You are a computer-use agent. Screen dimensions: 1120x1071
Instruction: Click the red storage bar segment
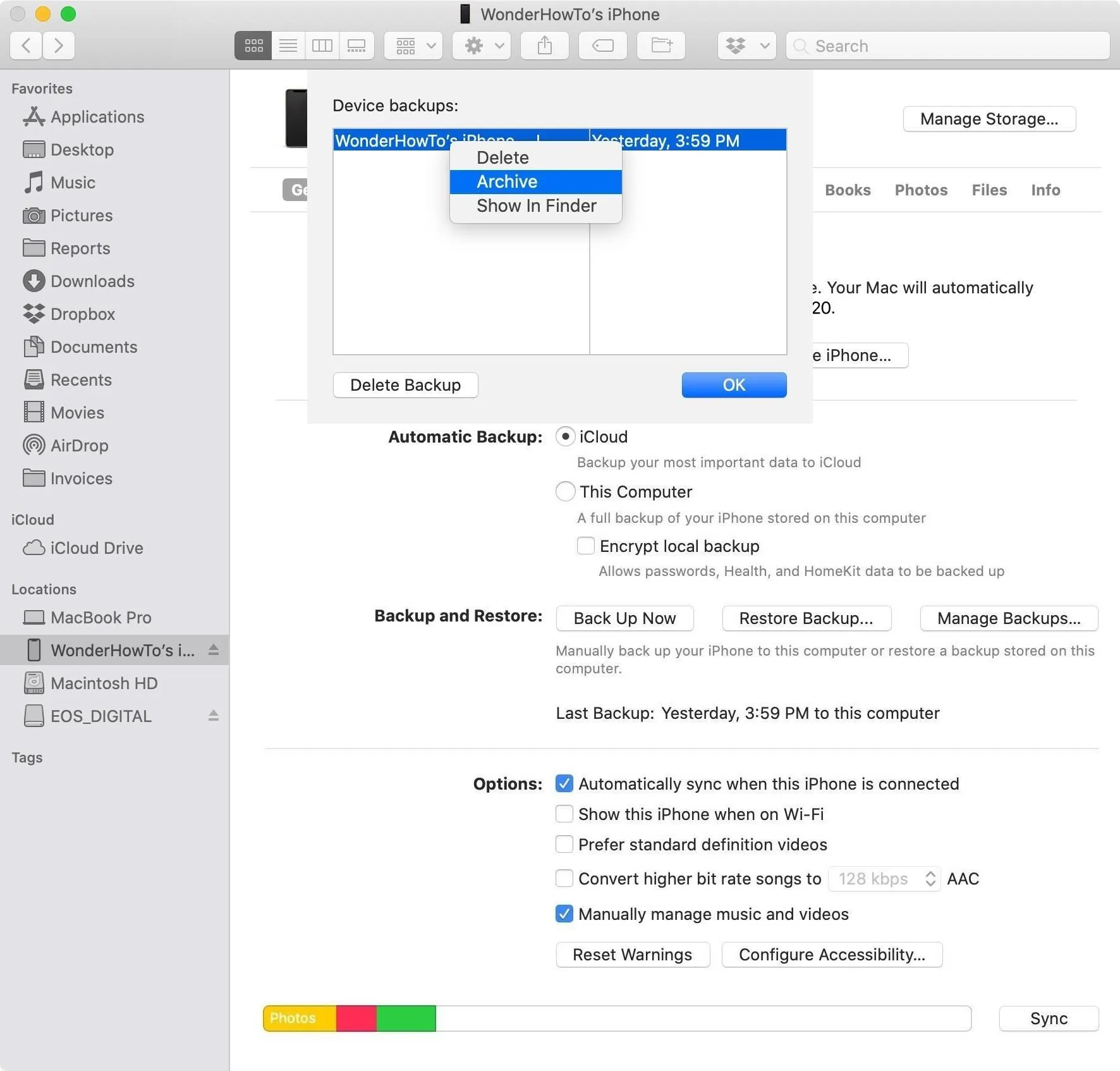356,1019
